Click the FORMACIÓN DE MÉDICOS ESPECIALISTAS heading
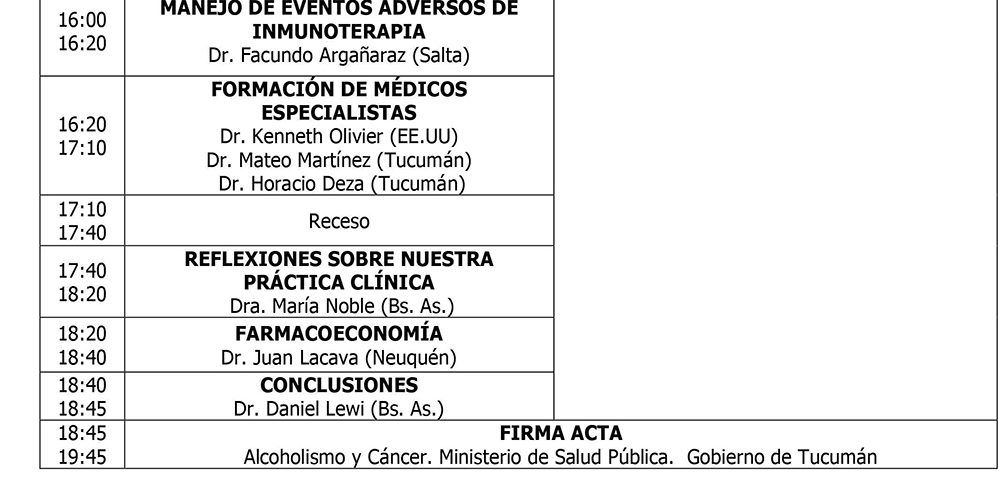Image resolution: width=1000 pixels, height=500 pixels. (x=339, y=101)
